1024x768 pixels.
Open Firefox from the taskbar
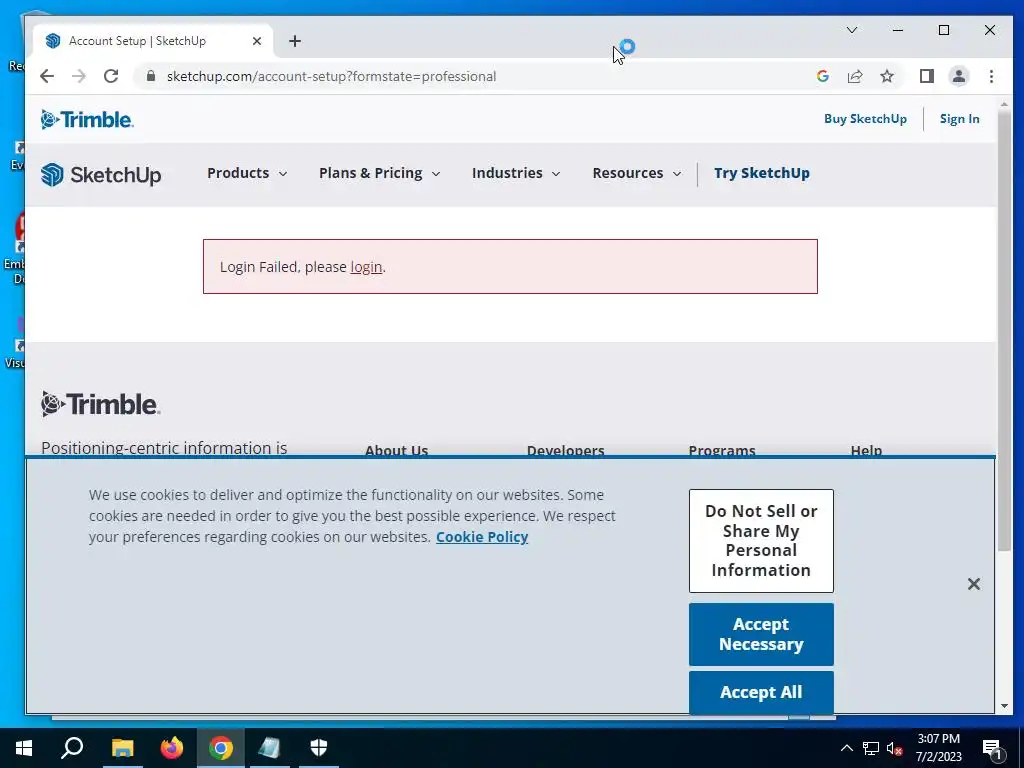[172, 748]
